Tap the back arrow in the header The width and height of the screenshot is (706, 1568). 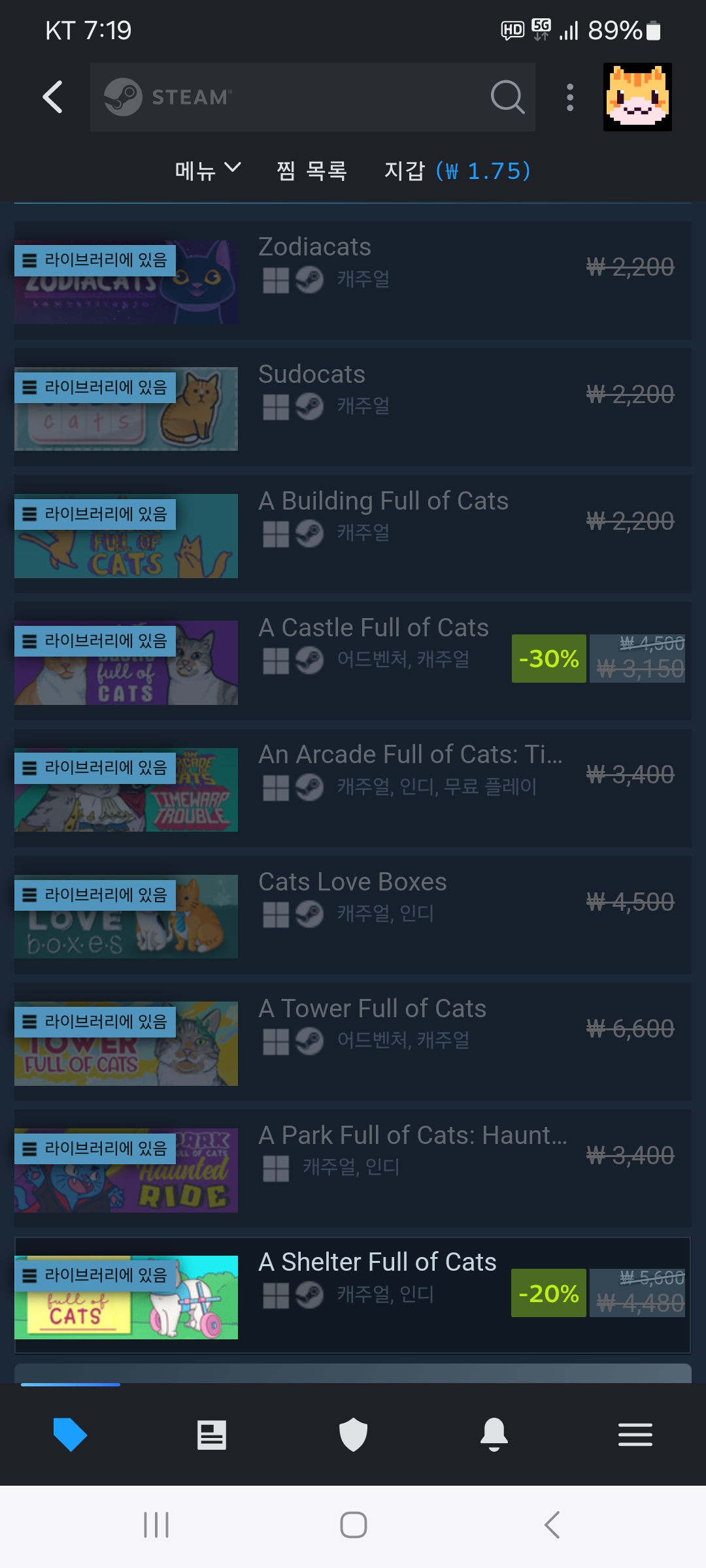(x=53, y=97)
